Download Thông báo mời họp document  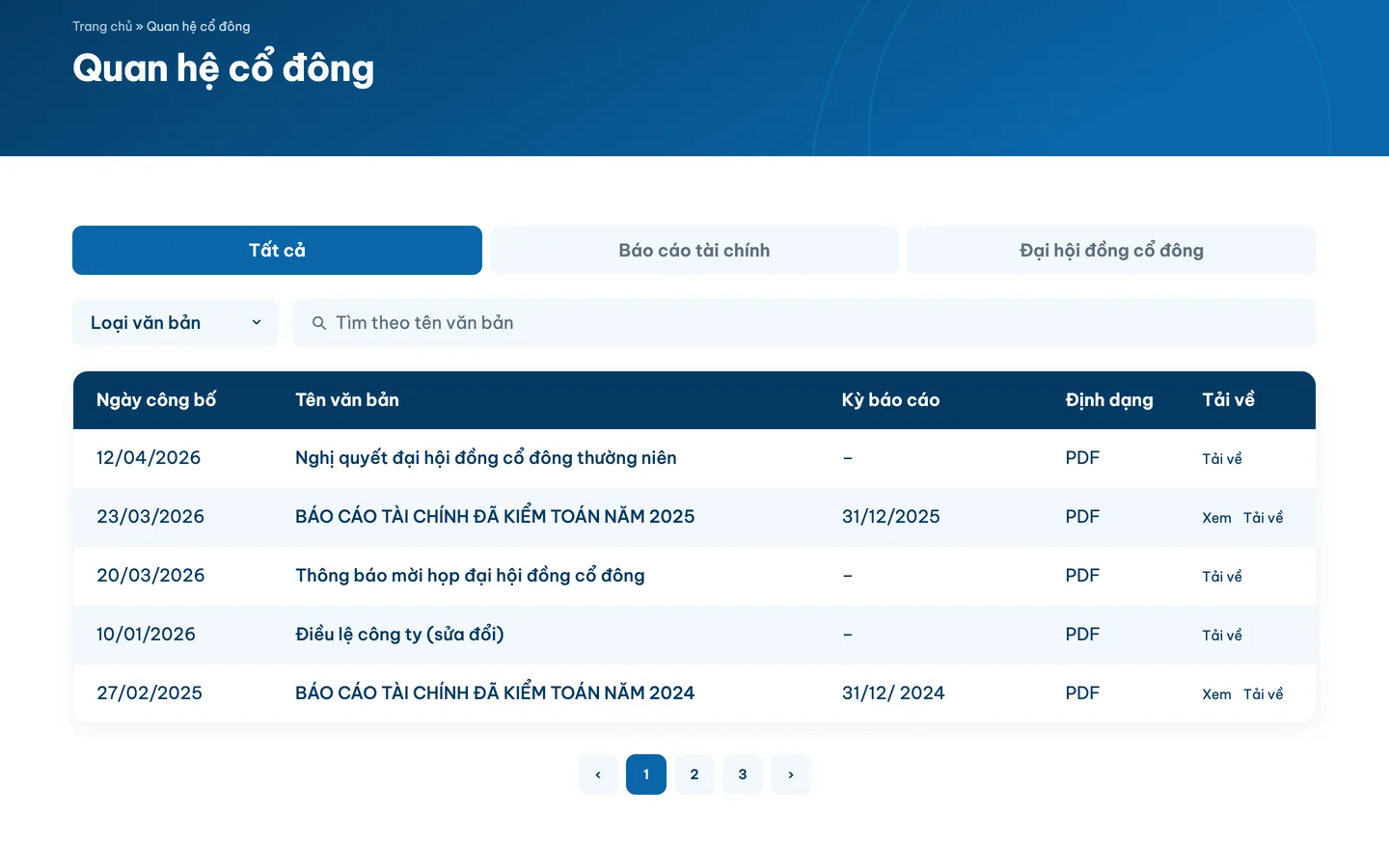click(1222, 577)
